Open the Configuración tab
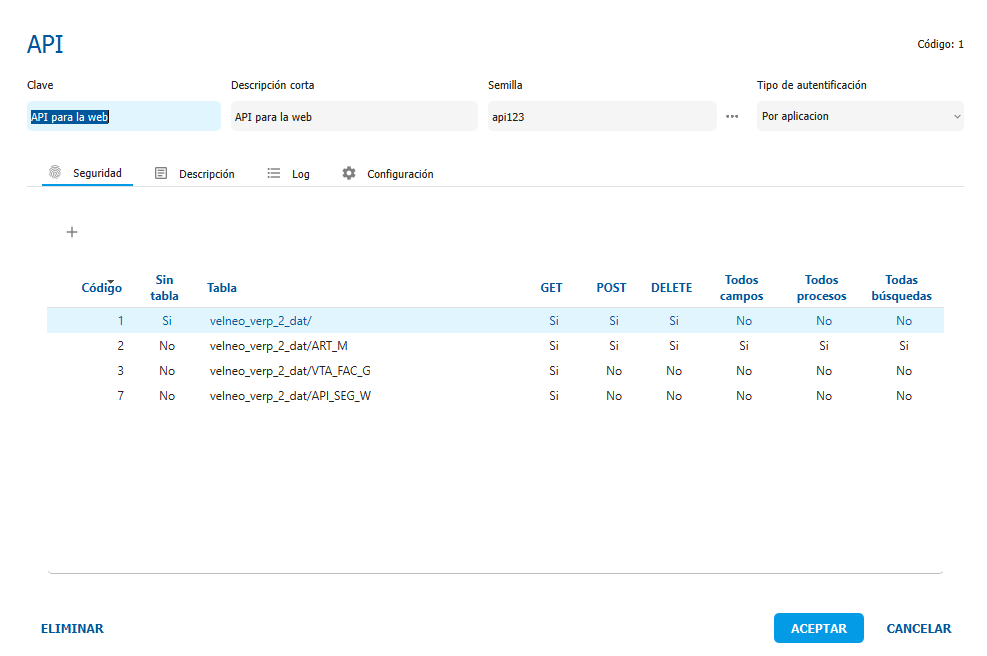The width and height of the screenshot is (987, 656). [x=399, y=174]
